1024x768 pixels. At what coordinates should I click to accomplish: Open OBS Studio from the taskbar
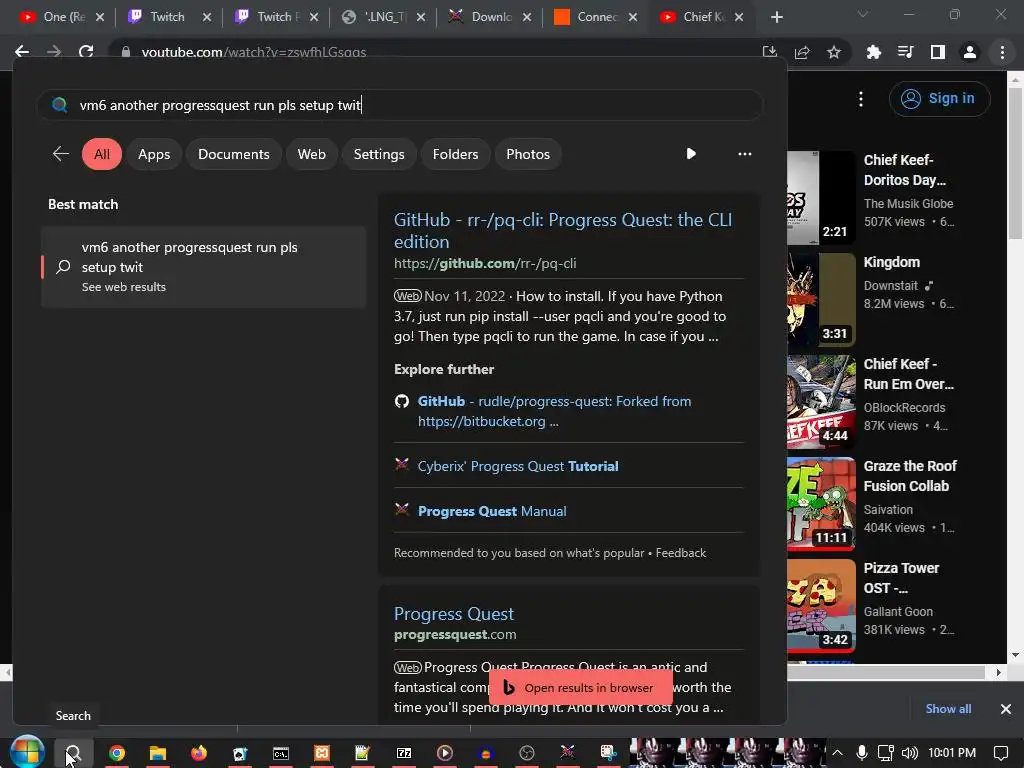point(526,753)
